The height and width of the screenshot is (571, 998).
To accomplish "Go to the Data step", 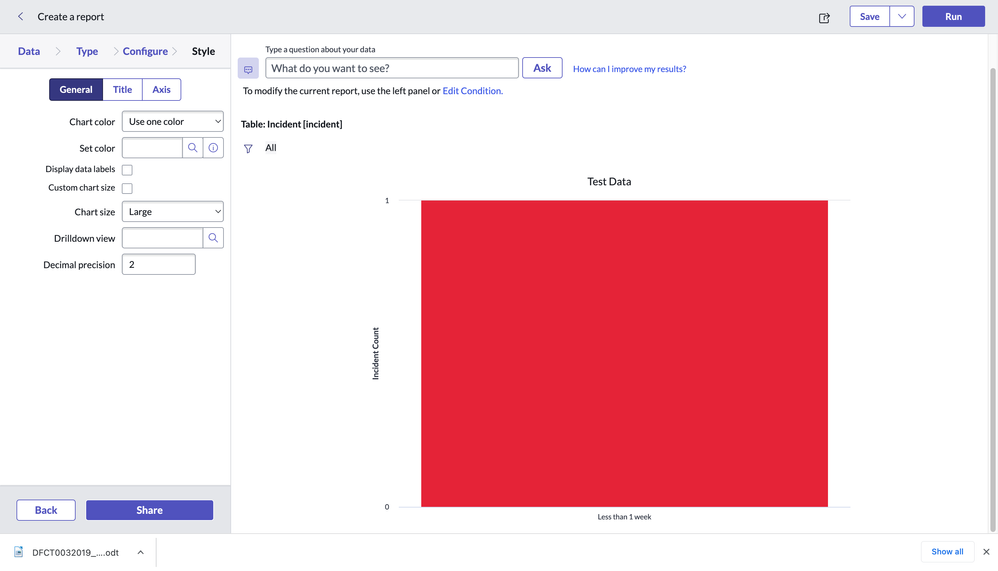I will tap(29, 51).
